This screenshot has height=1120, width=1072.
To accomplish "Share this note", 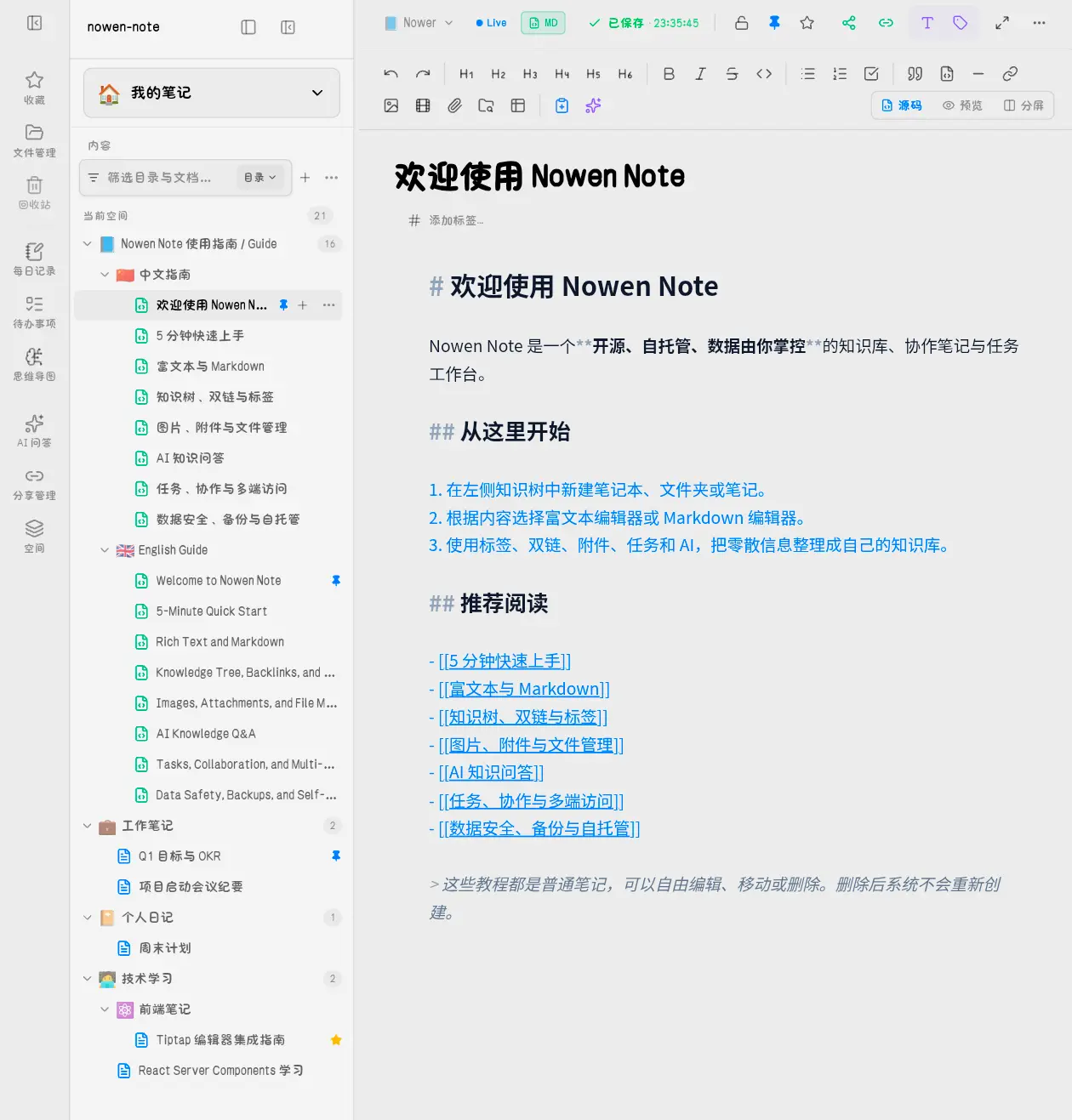I will pos(849,23).
